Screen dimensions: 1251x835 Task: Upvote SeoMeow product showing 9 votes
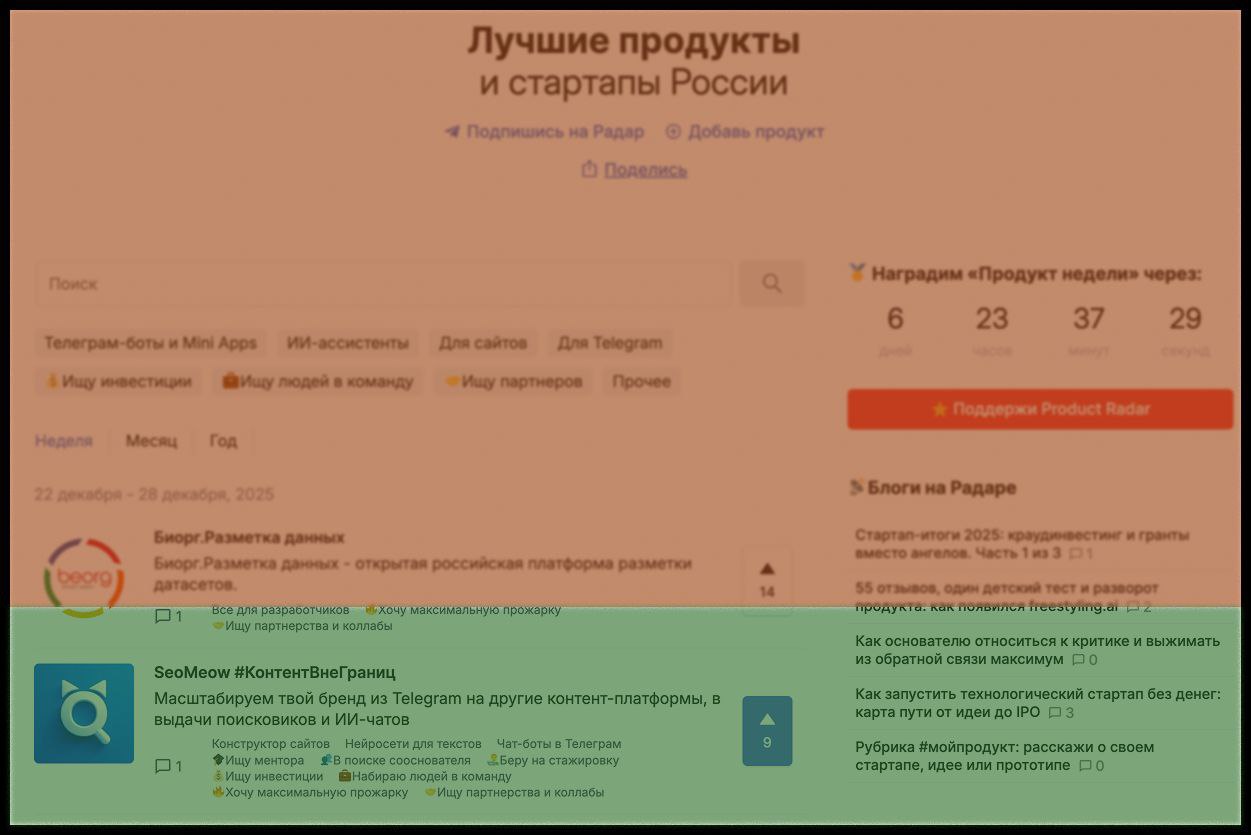[x=767, y=731]
